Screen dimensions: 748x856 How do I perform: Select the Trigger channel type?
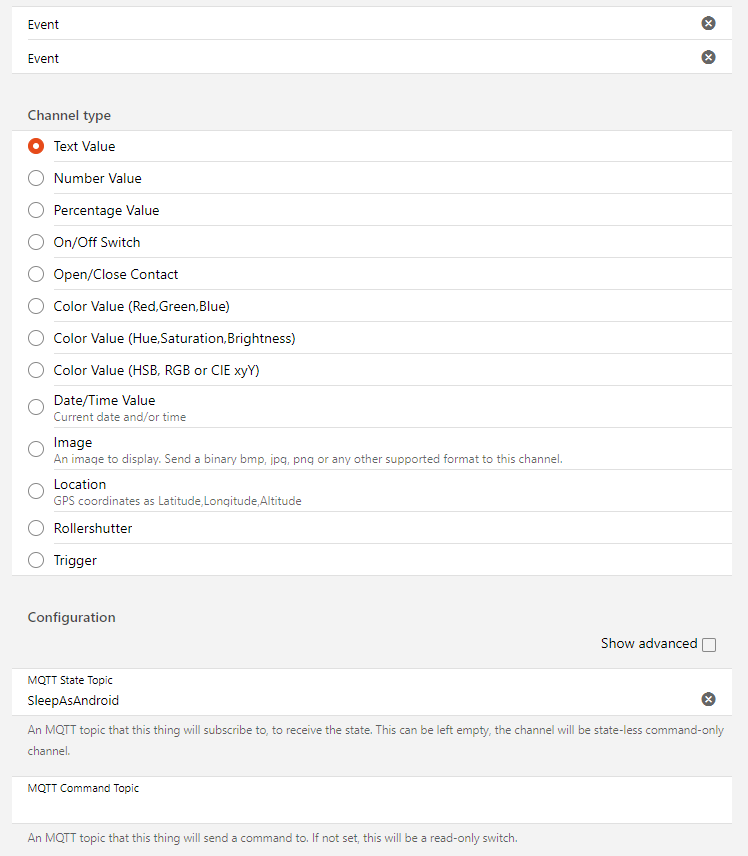[36, 560]
